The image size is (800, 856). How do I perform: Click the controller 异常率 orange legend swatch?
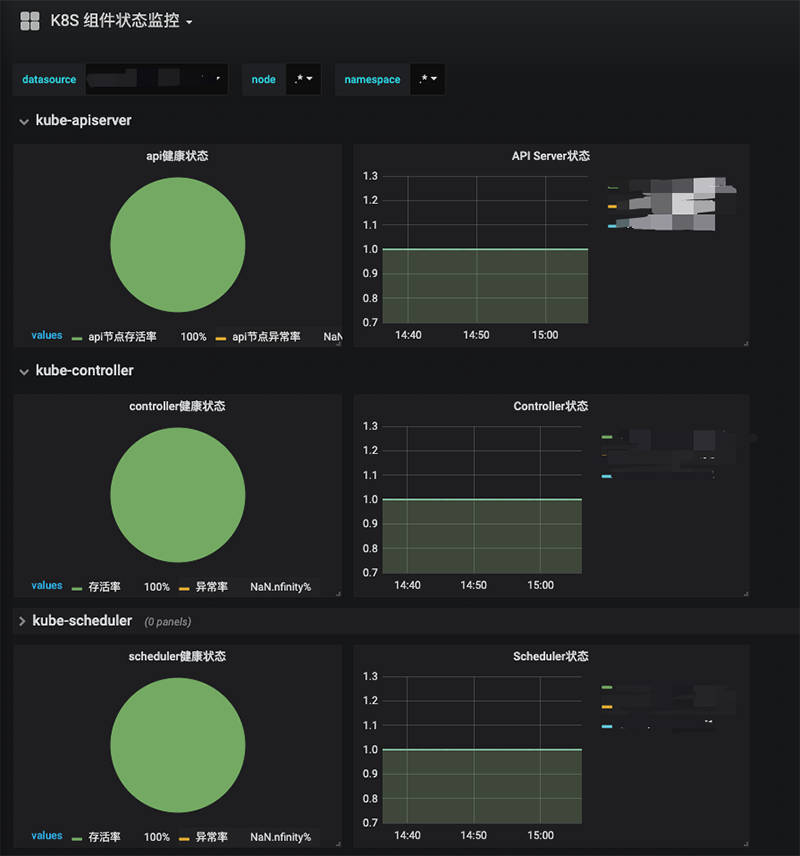click(184, 588)
